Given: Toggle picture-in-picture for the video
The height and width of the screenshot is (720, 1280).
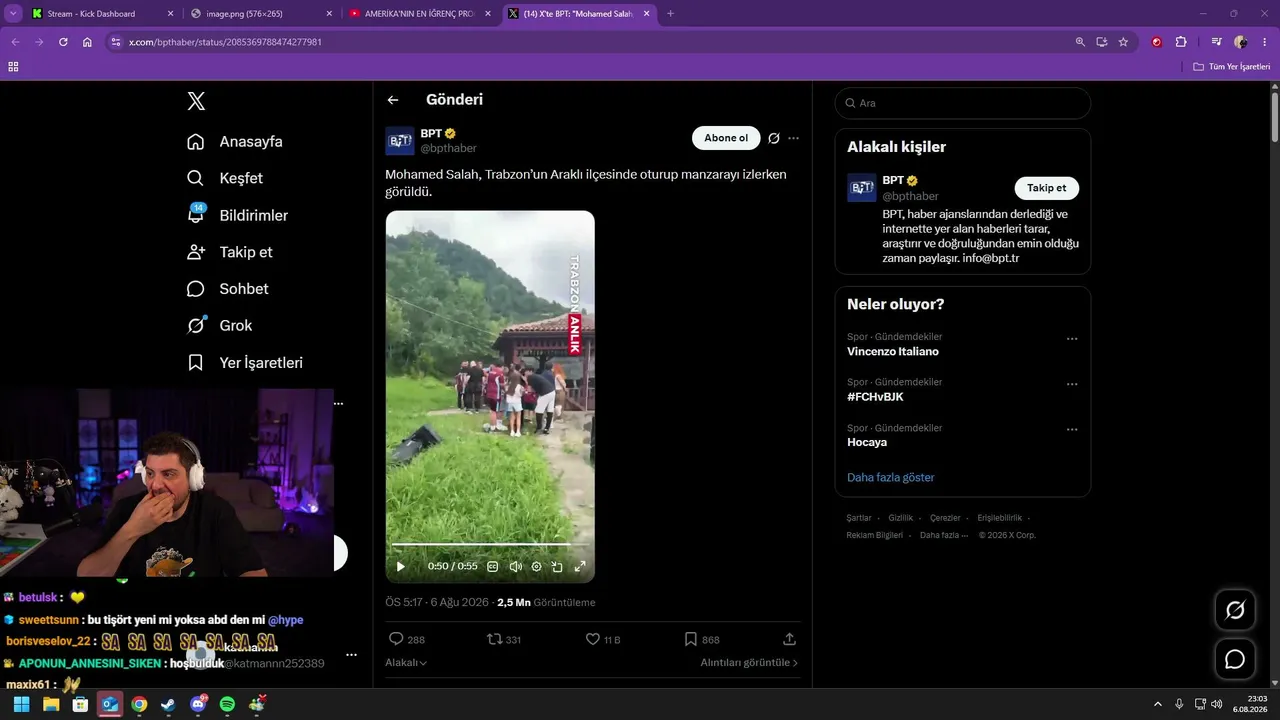Looking at the screenshot, I should pos(557,566).
